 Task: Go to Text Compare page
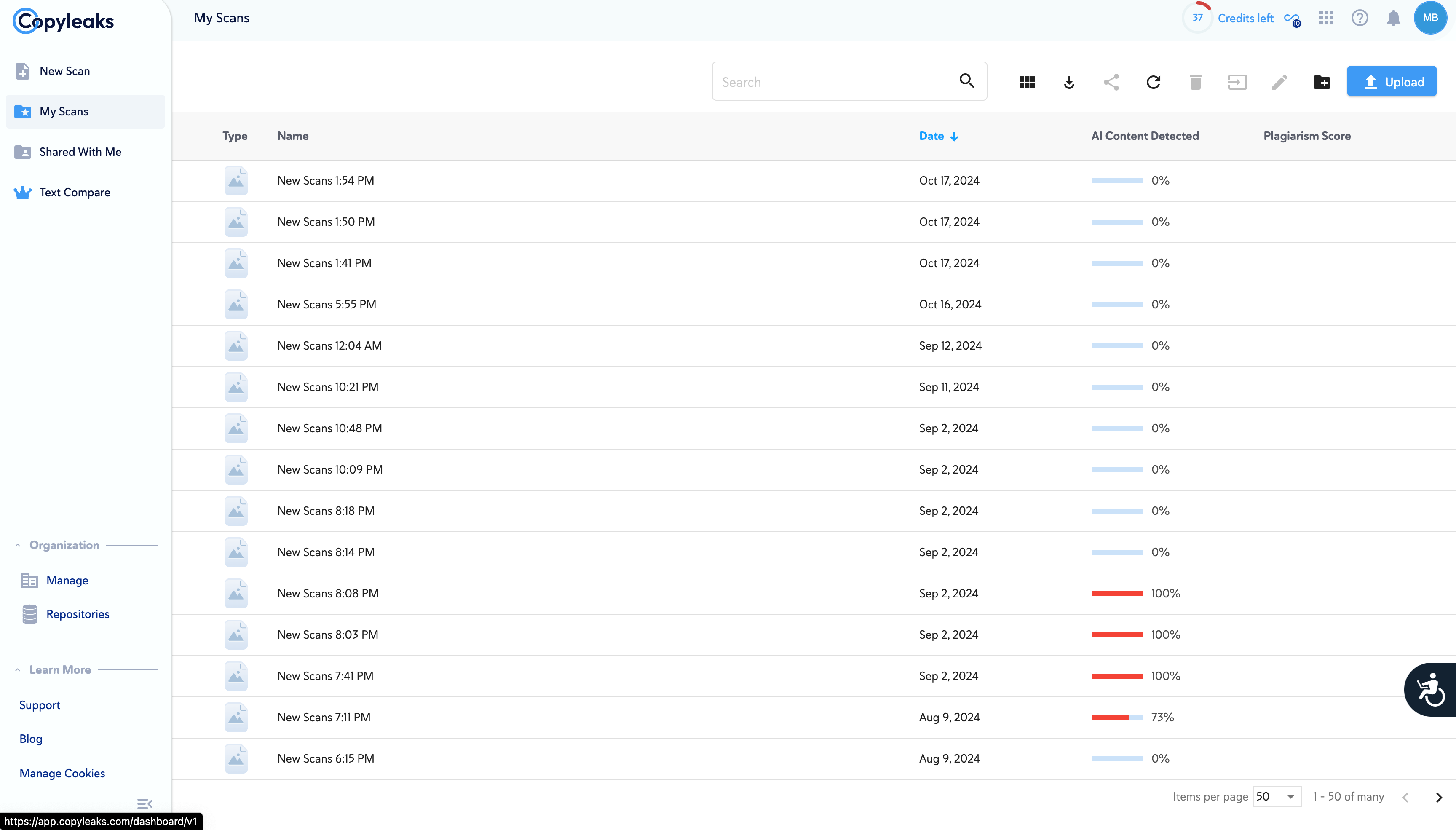click(x=74, y=192)
